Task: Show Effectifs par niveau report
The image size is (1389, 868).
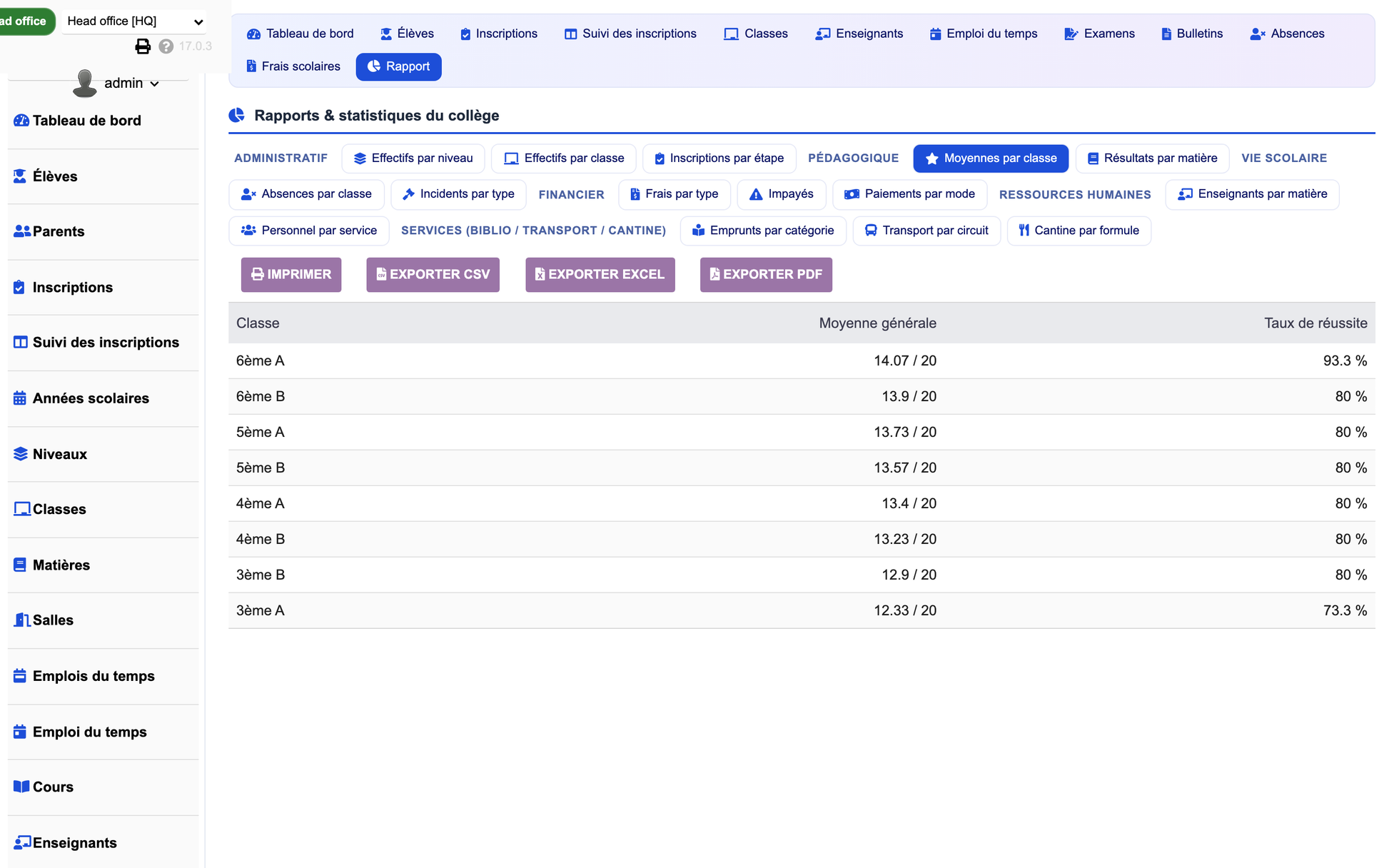Action: [413, 158]
